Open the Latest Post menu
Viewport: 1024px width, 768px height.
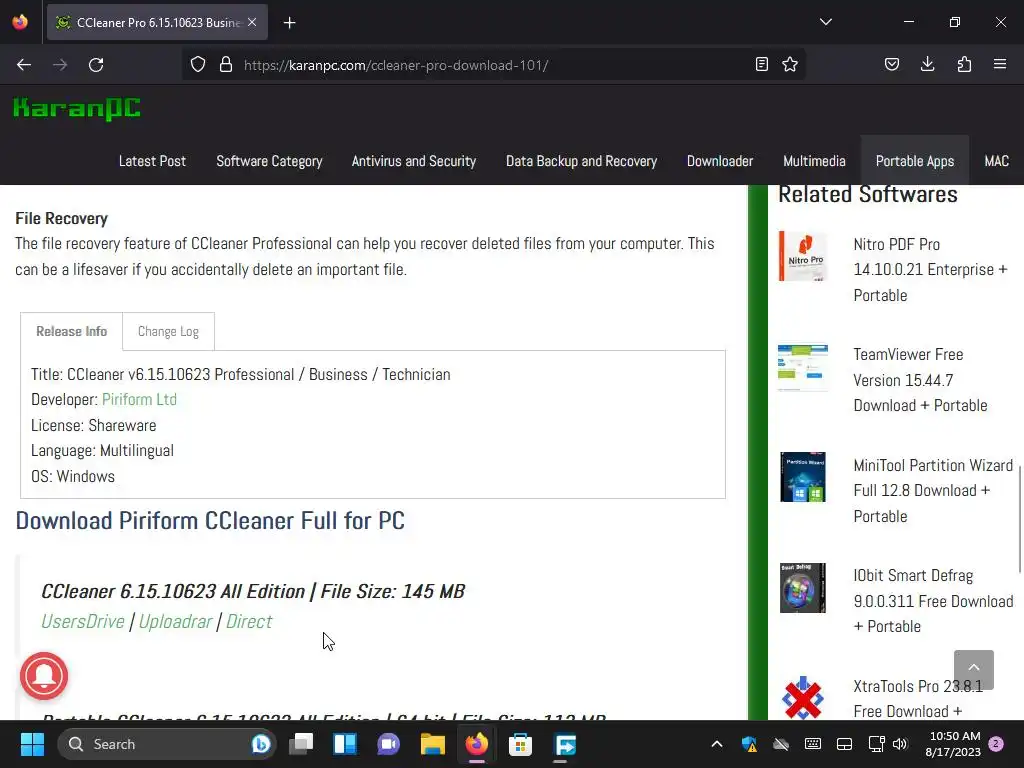tap(152, 161)
